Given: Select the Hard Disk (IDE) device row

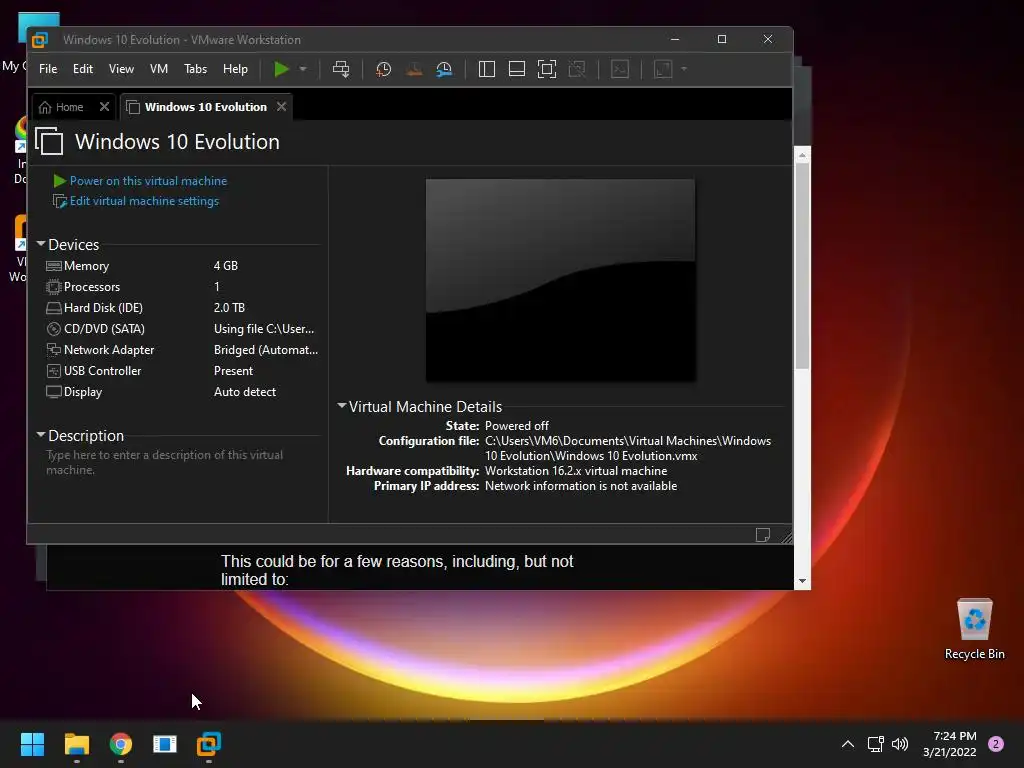Looking at the screenshot, I should tap(182, 308).
